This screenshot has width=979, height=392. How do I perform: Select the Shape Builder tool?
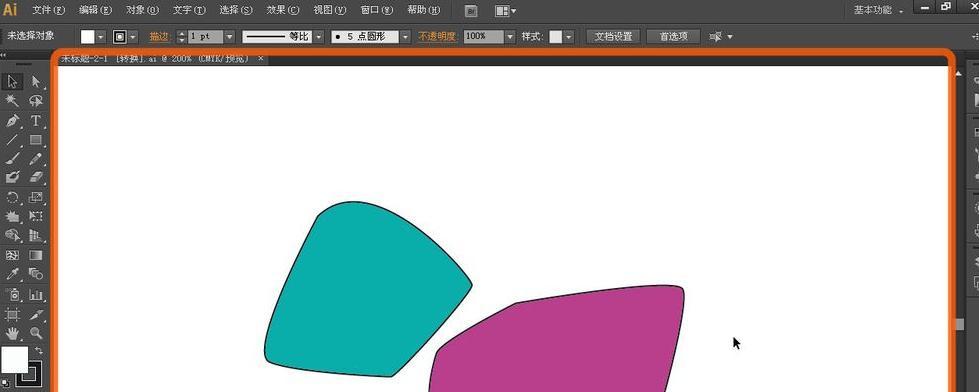tap(12, 235)
